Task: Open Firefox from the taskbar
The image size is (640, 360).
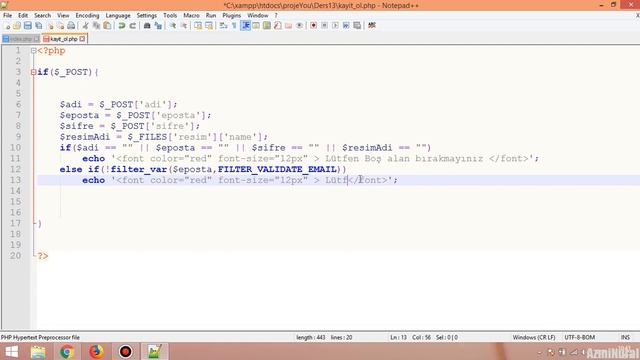Action: click(96, 351)
